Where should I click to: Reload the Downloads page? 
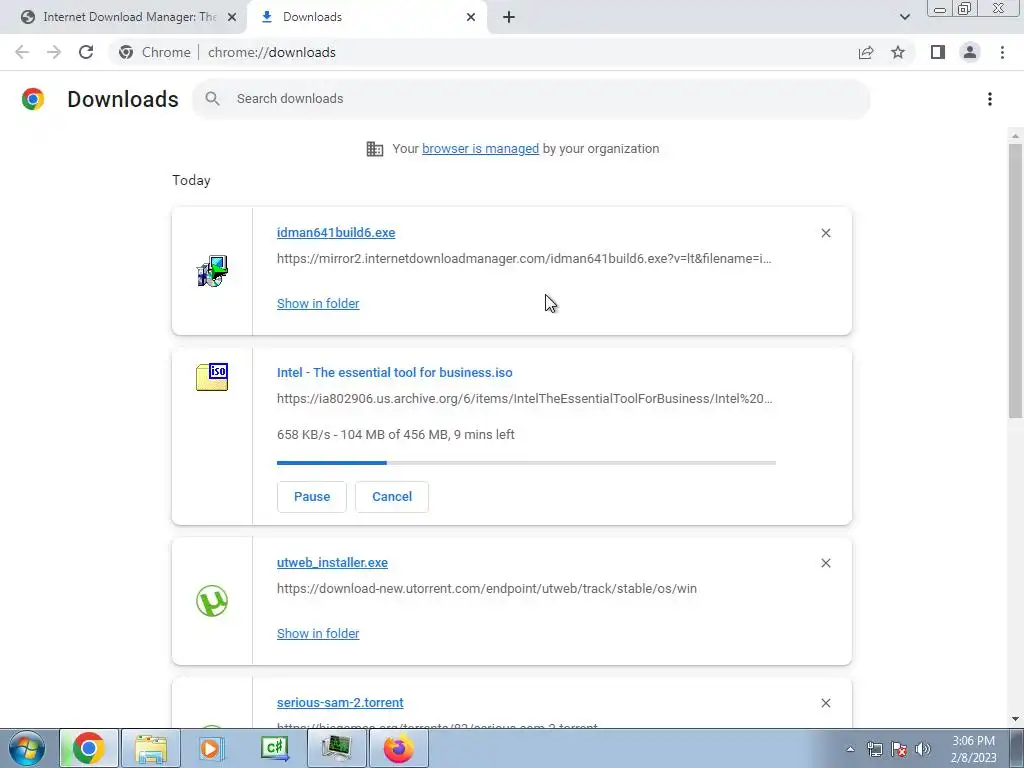pyautogui.click(x=86, y=52)
